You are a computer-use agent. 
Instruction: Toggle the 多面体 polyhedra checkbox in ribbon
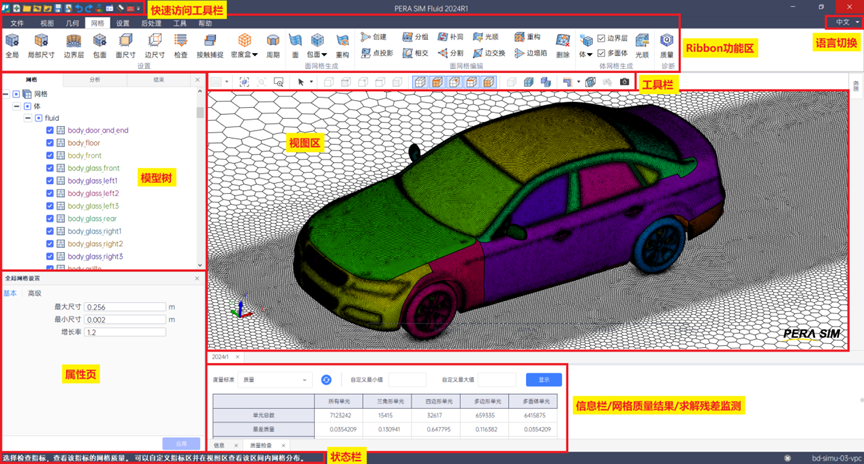[600, 52]
